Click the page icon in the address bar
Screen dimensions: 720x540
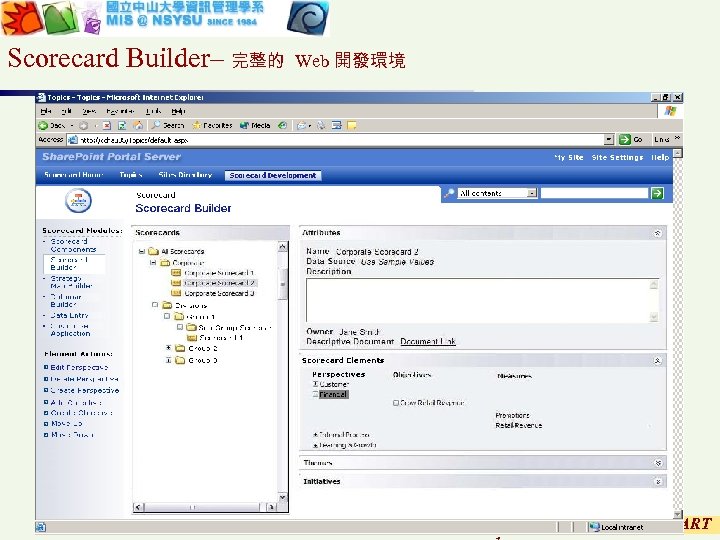73,140
